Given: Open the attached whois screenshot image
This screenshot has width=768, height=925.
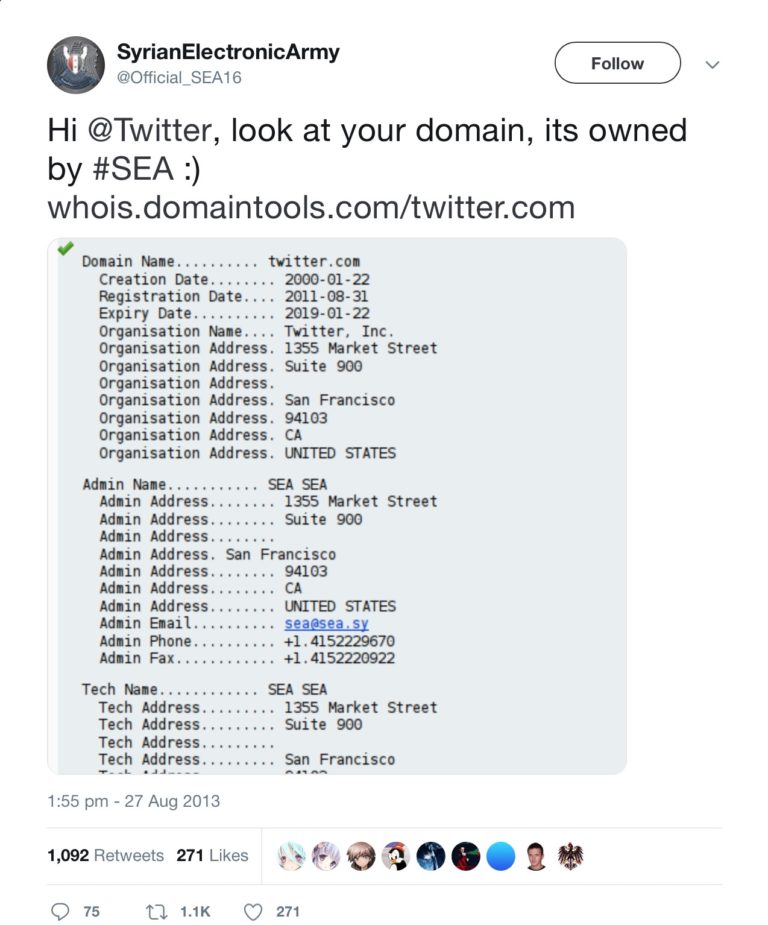Looking at the screenshot, I should (x=337, y=505).
